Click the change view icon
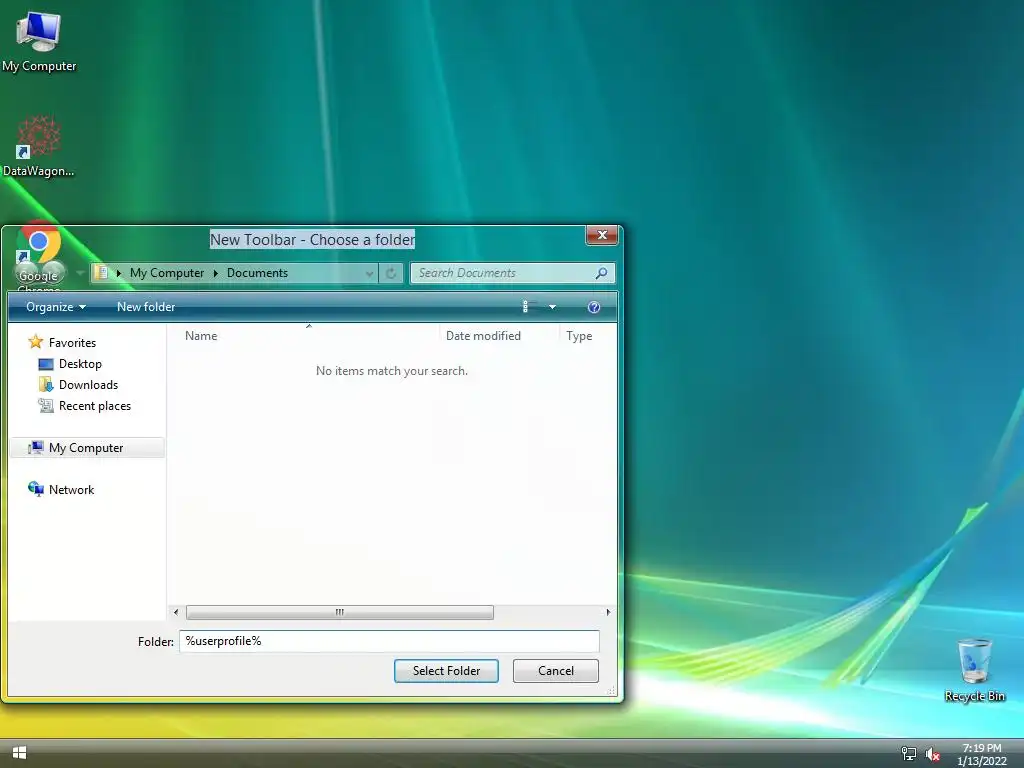This screenshot has height=768, width=1024. pos(530,306)
